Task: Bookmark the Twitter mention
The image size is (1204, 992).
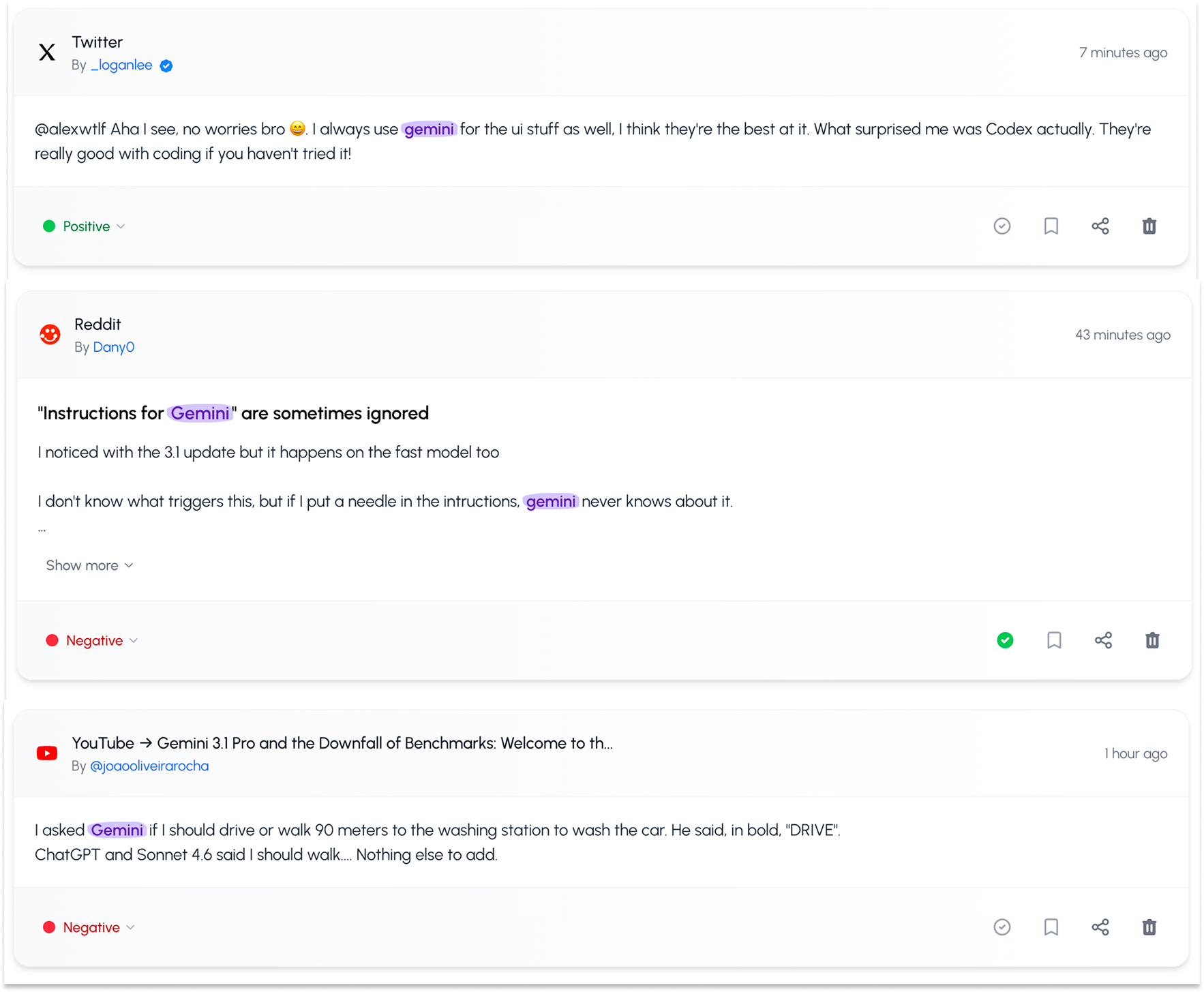Action: [1051, 226]
